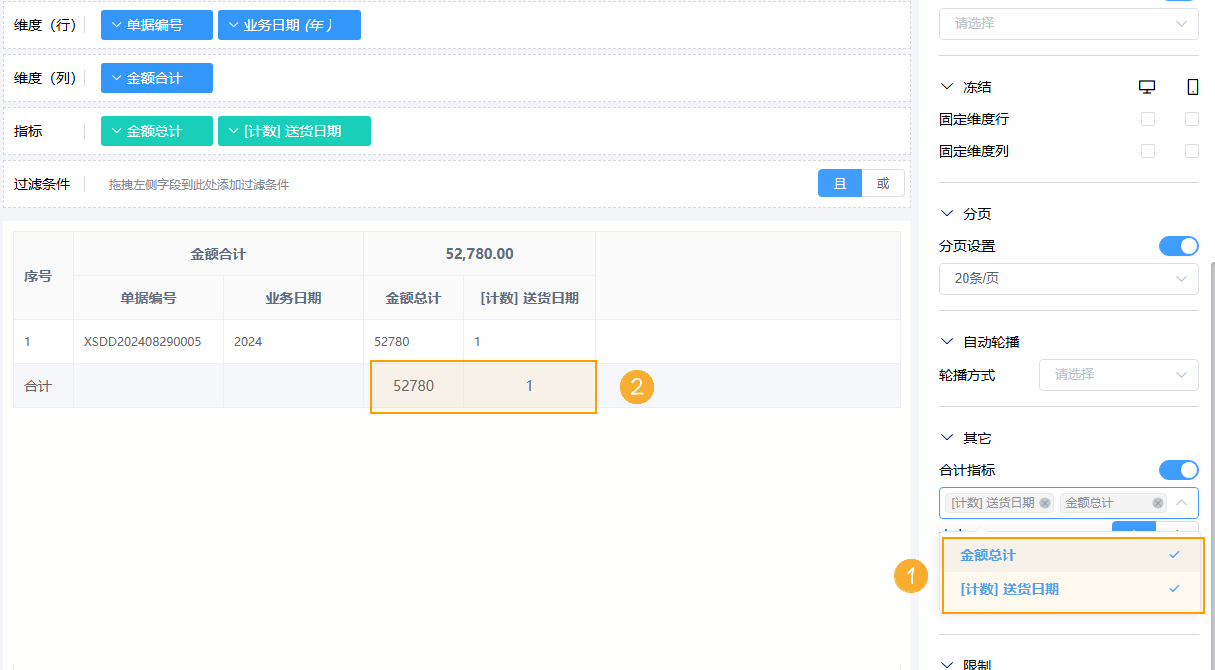
Task: Remove the 金额总计 tag from 合计指标
Action: 1158,503
